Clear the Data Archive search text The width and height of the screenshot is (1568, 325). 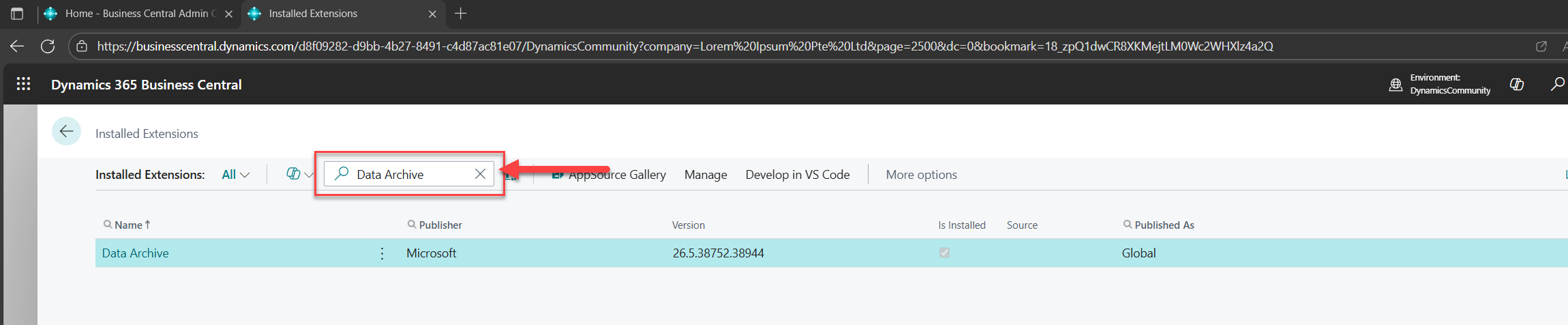click(480, 174)
